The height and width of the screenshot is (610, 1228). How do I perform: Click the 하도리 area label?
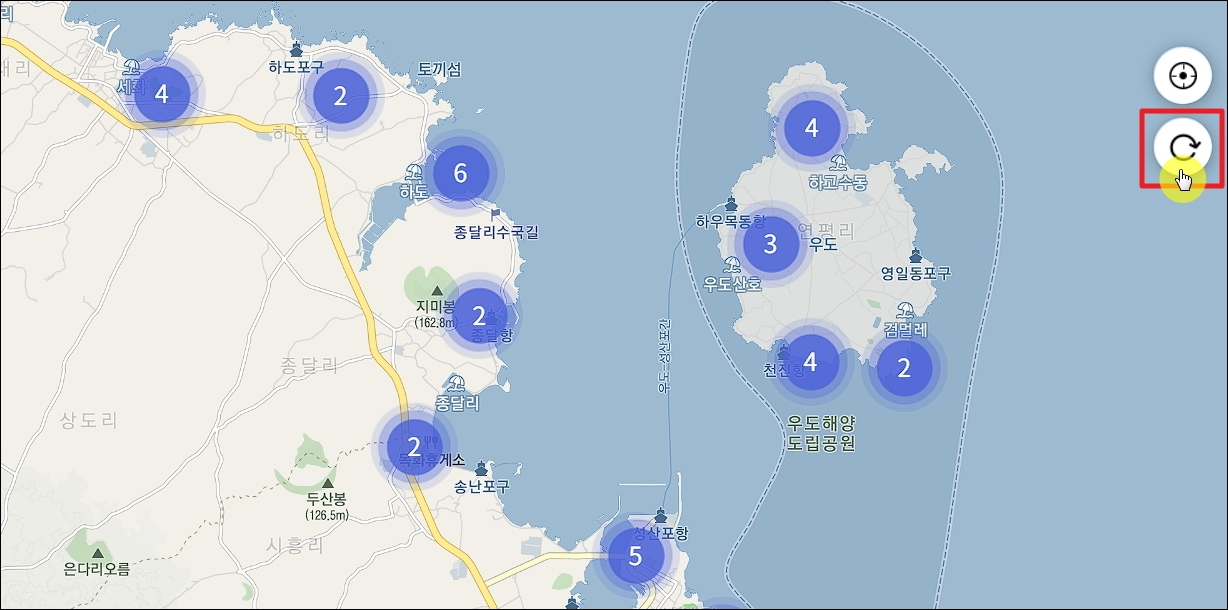[301, 132]
